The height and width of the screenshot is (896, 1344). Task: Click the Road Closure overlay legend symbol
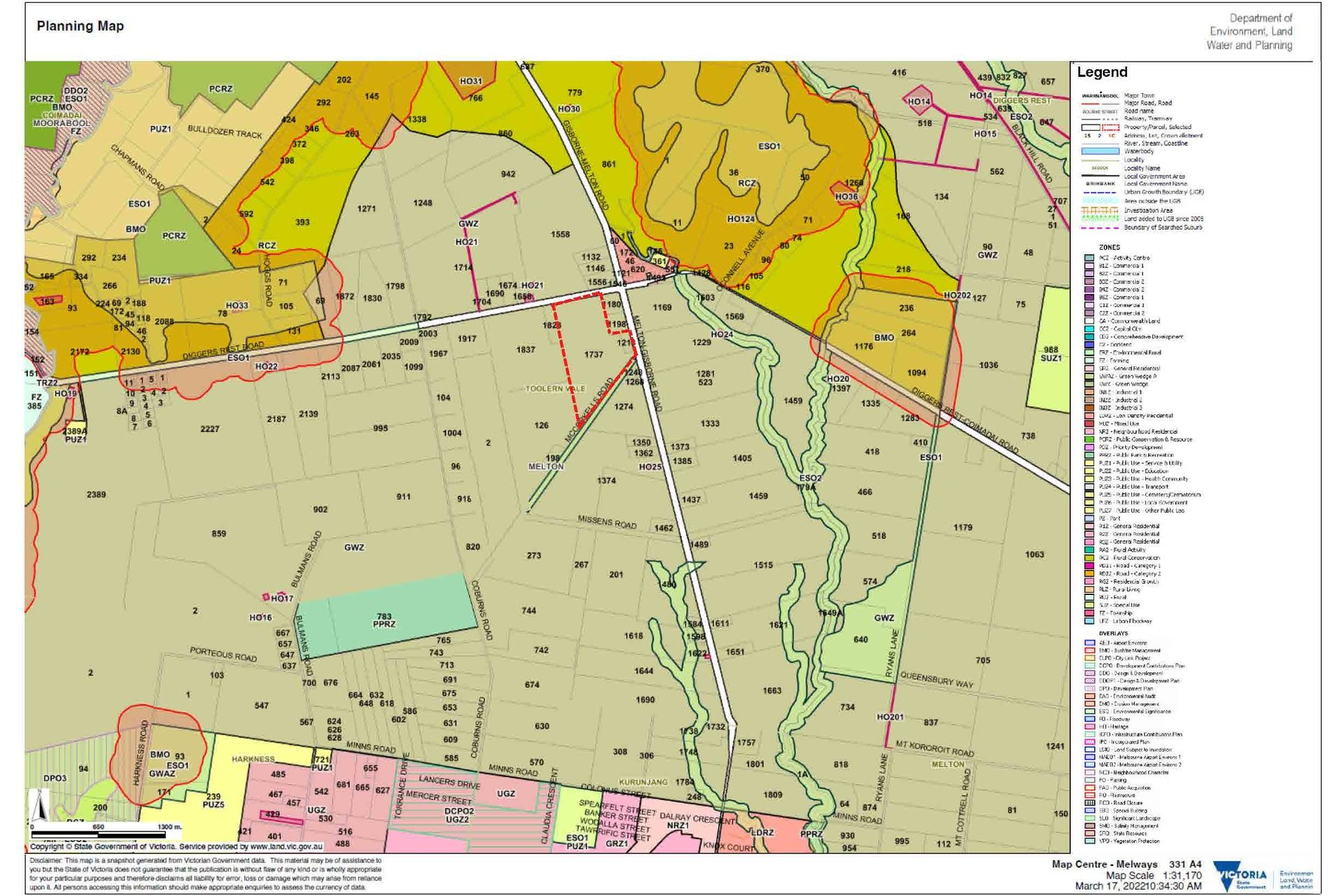click(x=1090, y=803)
